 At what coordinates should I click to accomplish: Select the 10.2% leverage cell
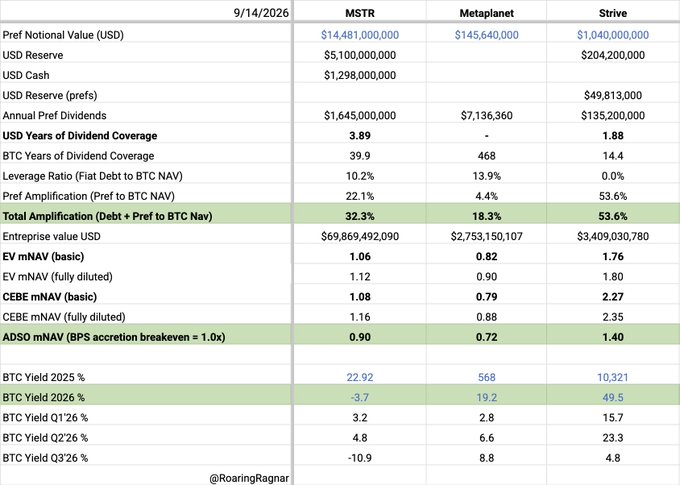360,176
